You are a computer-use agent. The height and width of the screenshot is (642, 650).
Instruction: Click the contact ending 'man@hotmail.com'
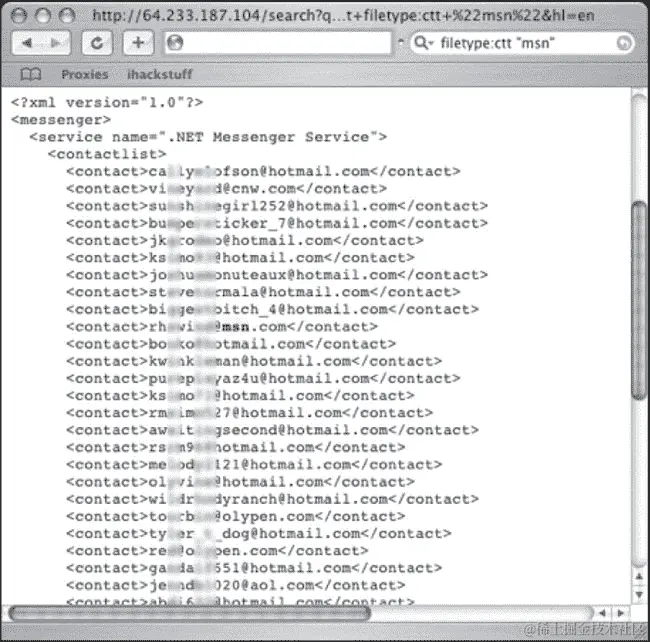tap(254, 361)
